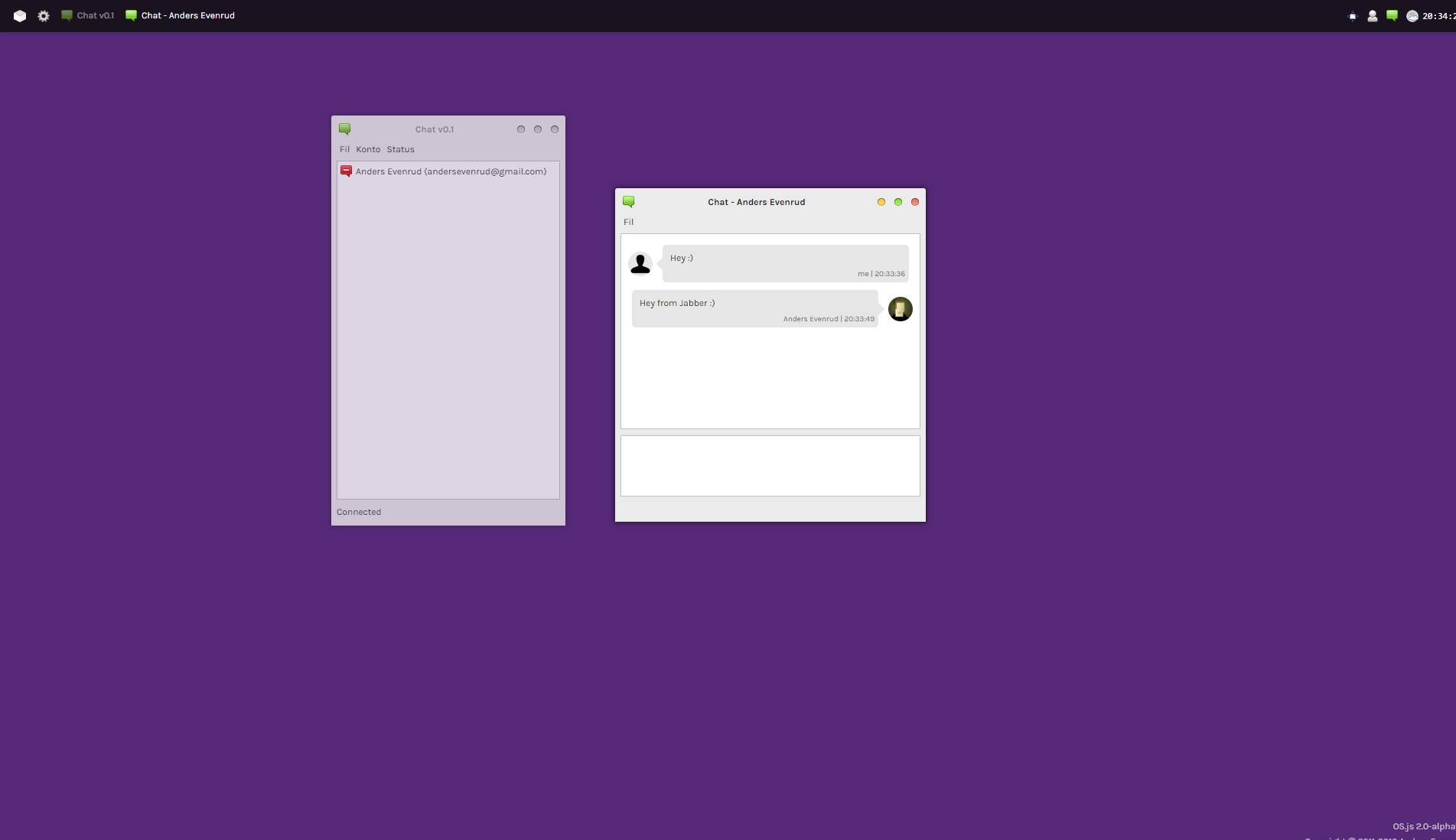
Task: Click the Chat v0.1 window title icon
Action: click(x=345, y=129)
